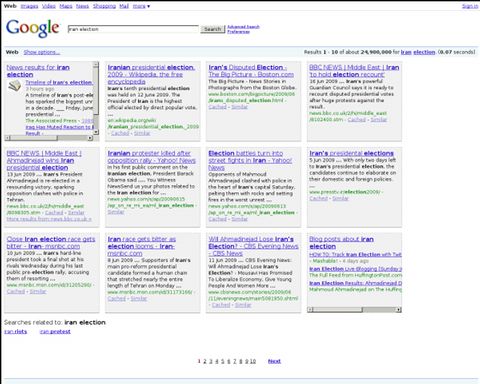Go to results page 5
The image size is (480, 384).
[x=223, y=361]
